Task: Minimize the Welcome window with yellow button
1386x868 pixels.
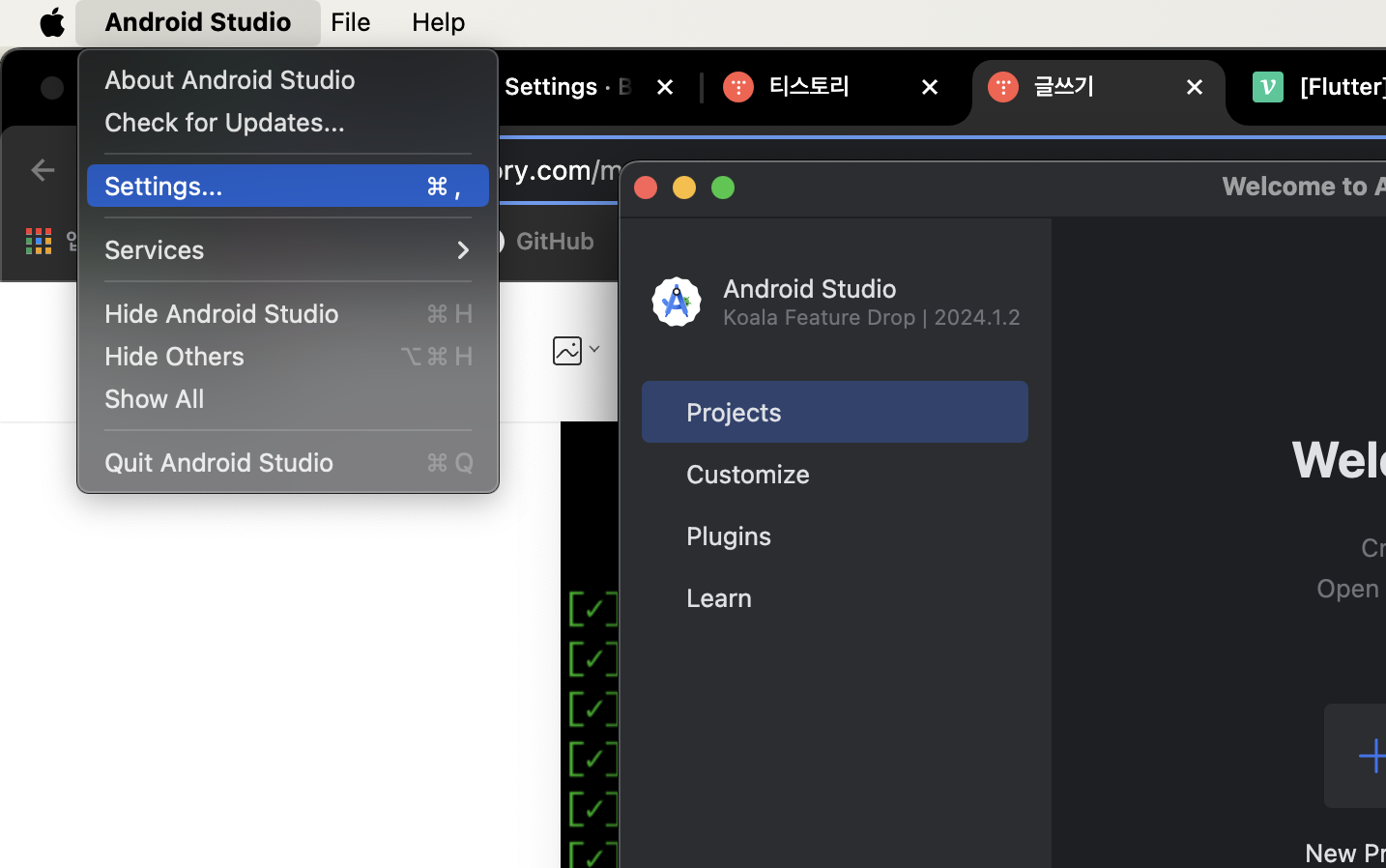Action: [684, 188]
